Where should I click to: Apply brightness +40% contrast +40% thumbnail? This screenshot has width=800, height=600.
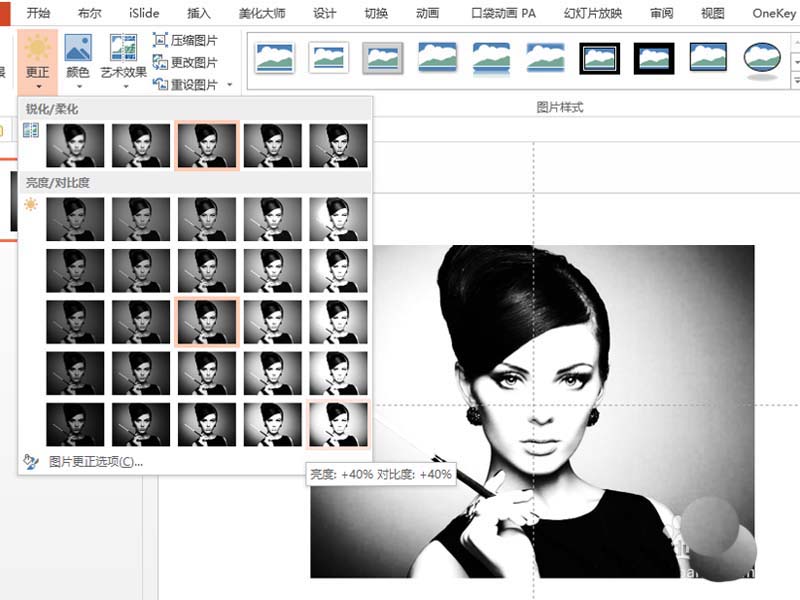(338, 424)
